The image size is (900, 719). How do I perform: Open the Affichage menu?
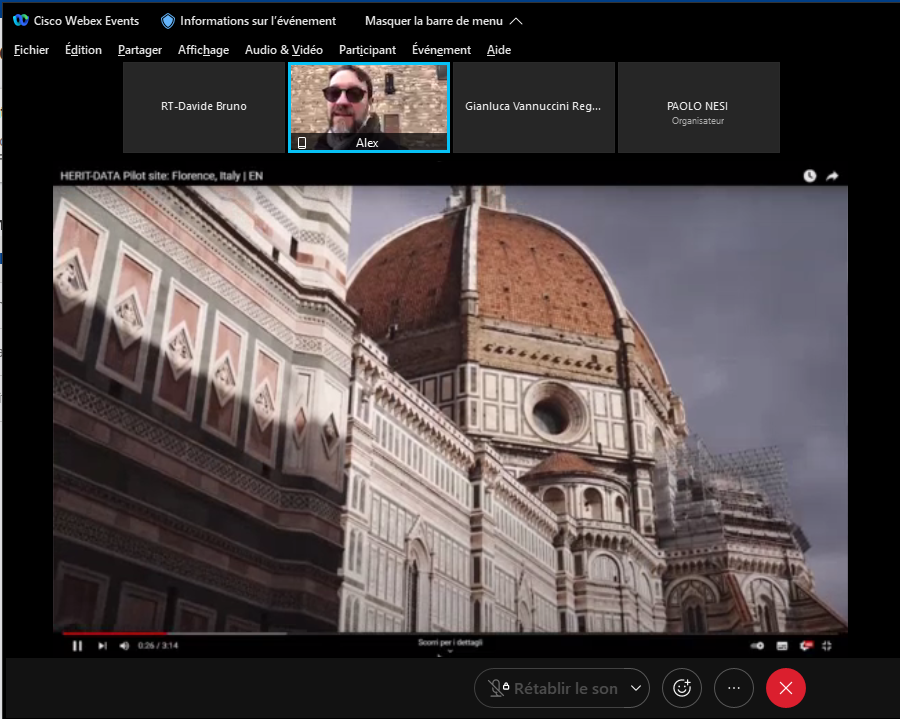(203, 50)
